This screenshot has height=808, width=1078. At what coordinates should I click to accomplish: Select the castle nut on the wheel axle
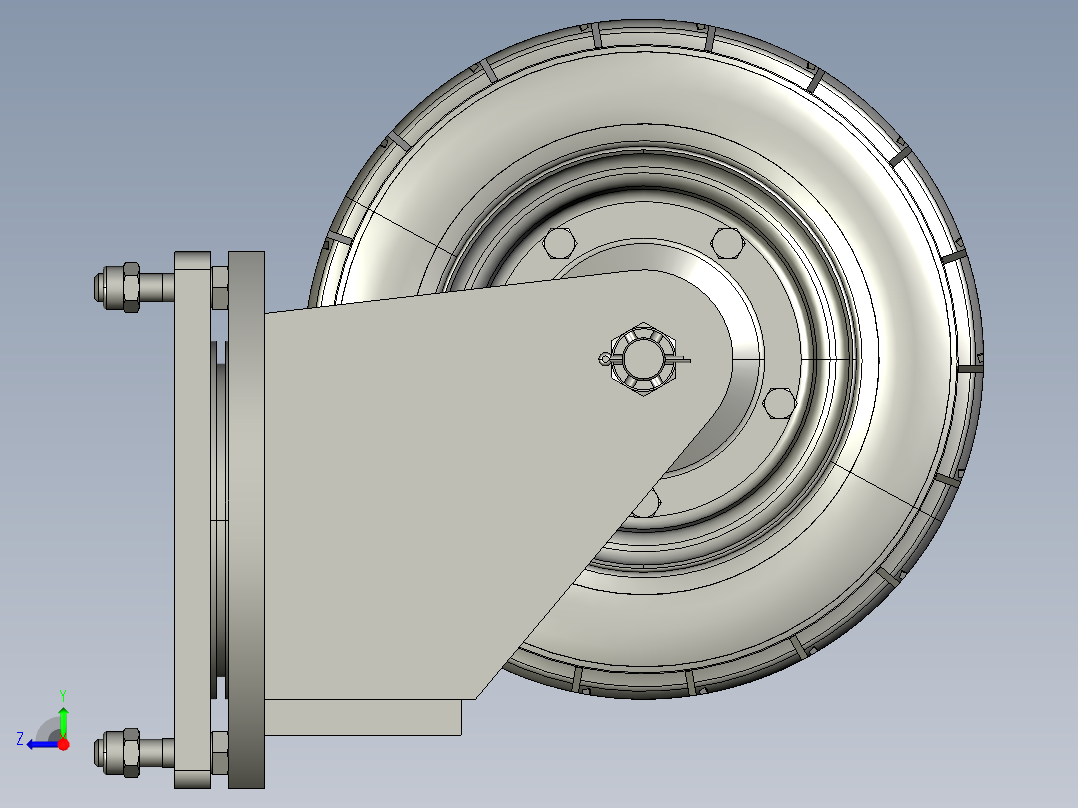coord(643,358)
